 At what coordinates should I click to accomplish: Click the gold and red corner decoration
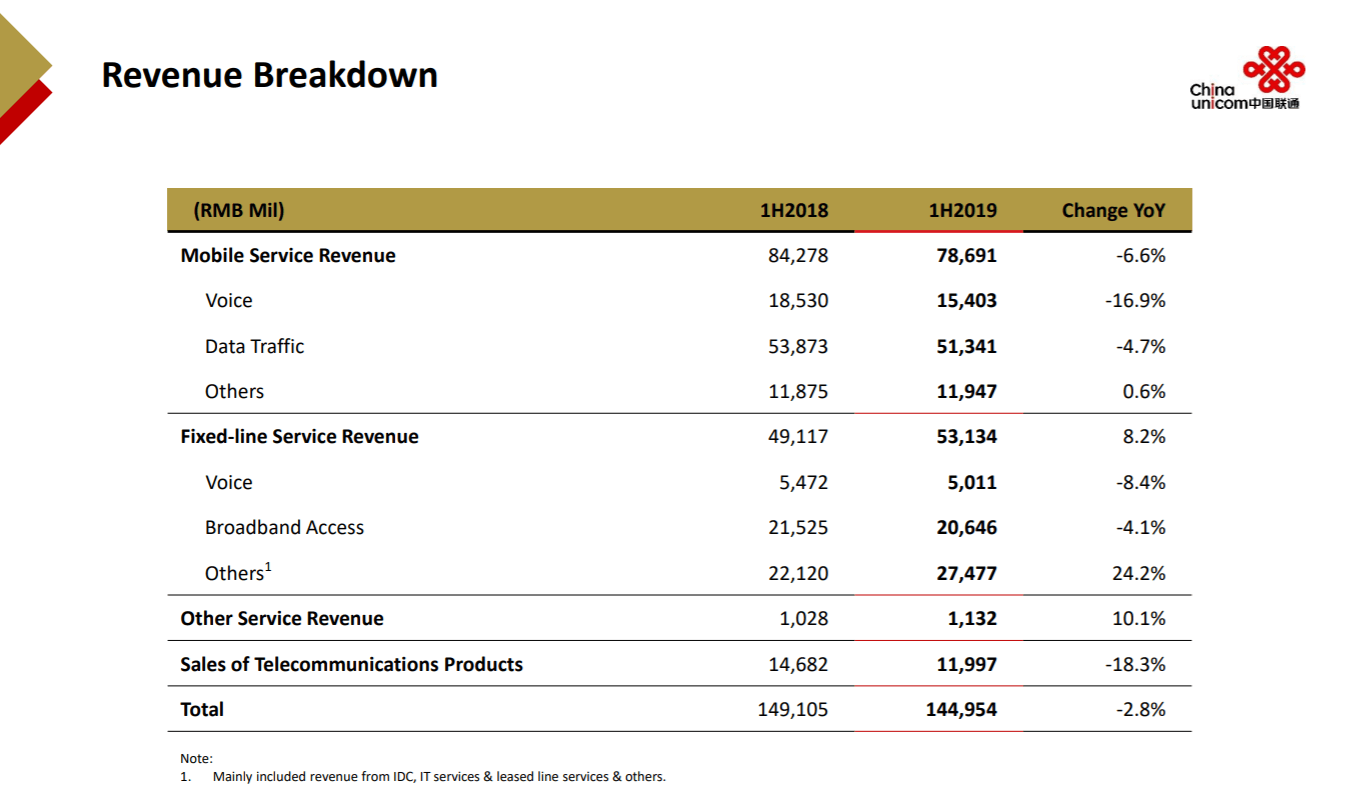[22, 78]
